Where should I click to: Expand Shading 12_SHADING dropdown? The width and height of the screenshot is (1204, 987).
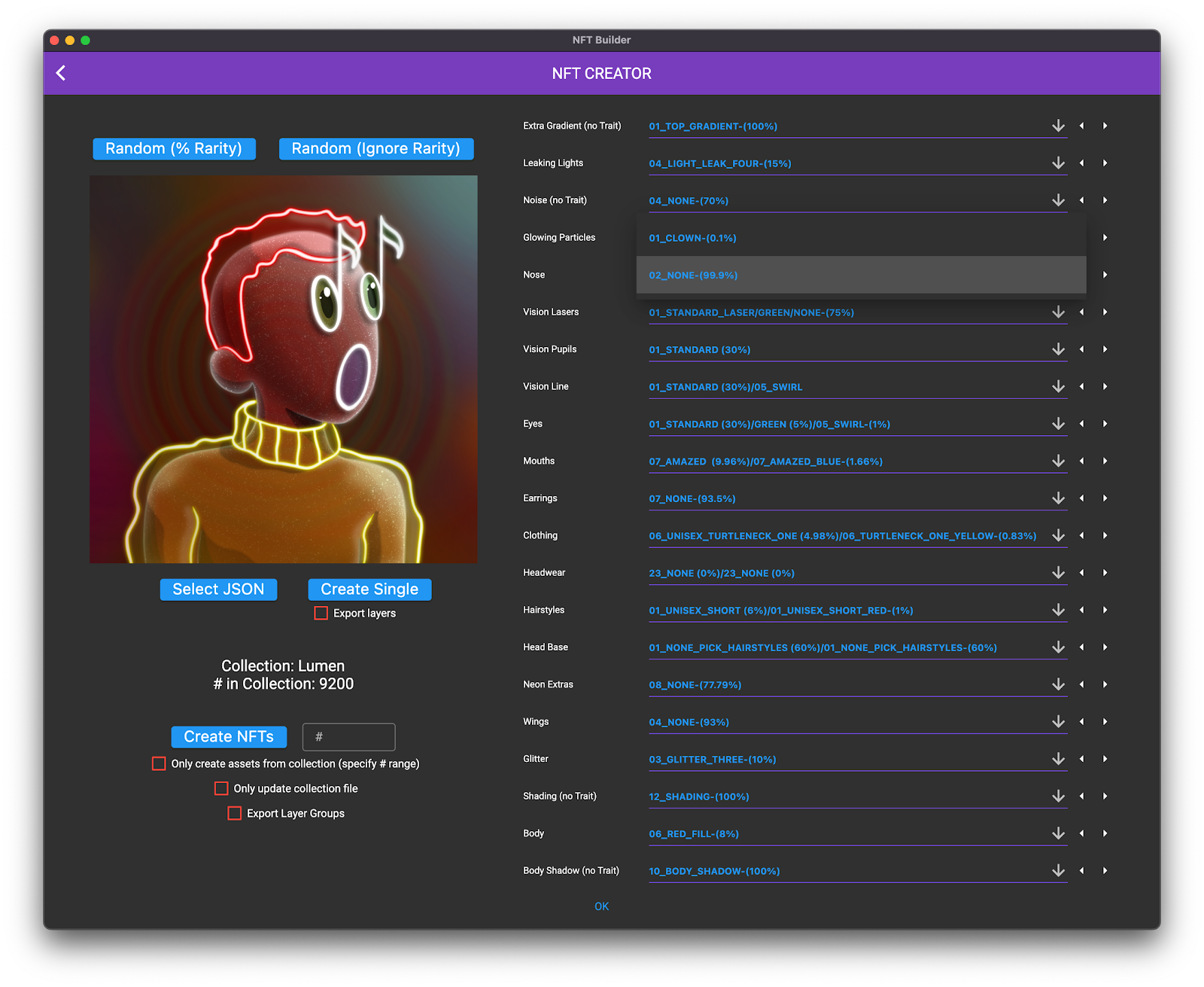click(858, 797)
